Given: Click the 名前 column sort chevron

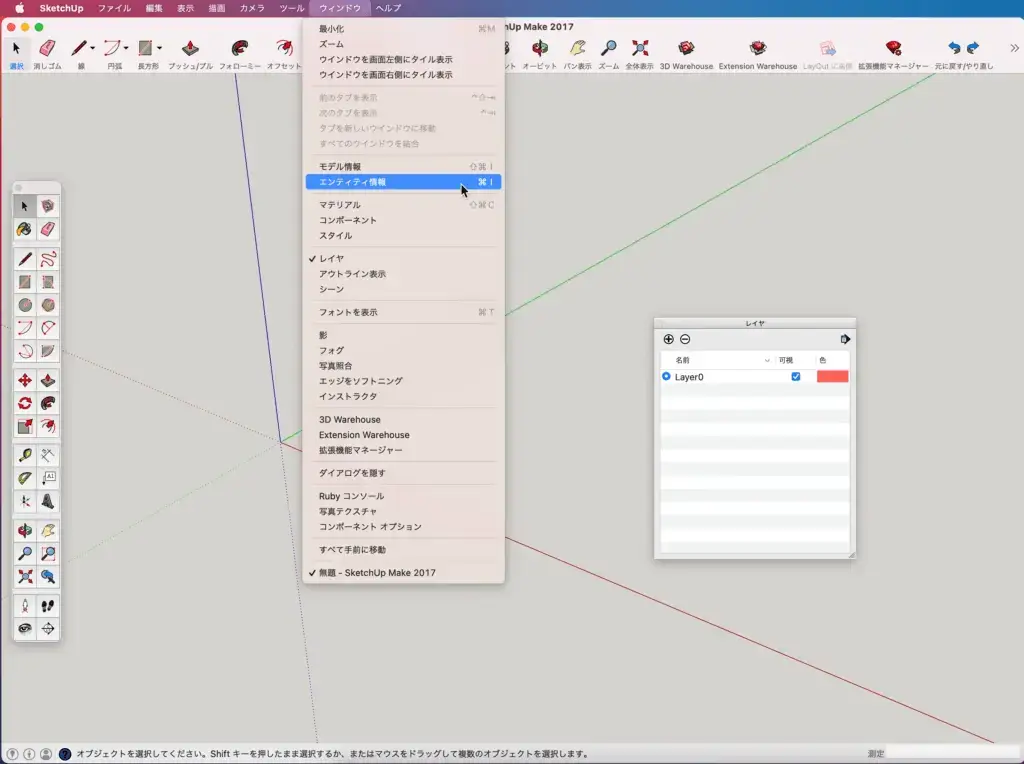Looking at the screenshot, I should [767, 360].
